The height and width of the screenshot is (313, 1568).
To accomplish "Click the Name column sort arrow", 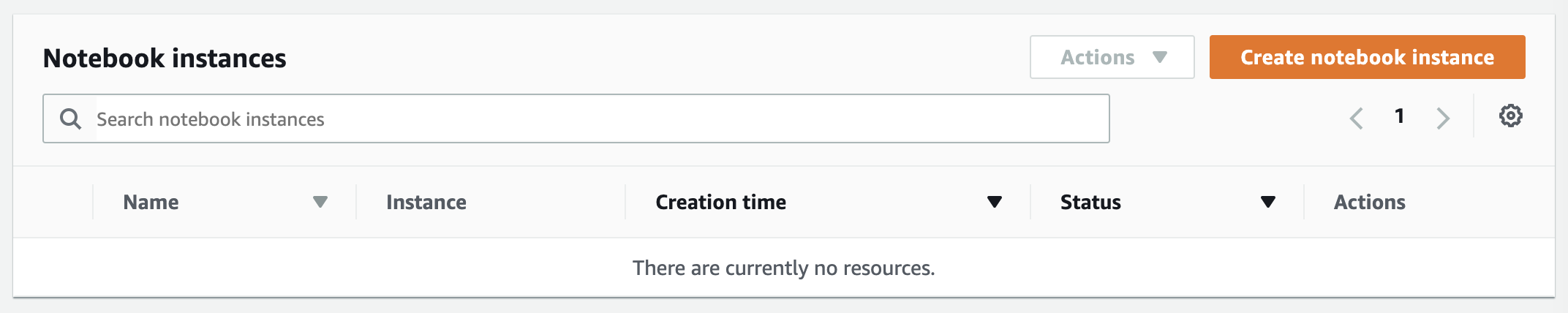I will (320, 202).
